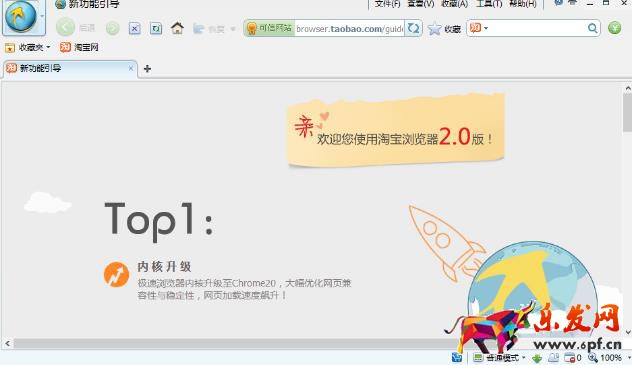Click the search magnifier icon
This screenshot has width=632, height=365.
click(x=592, y=28)
